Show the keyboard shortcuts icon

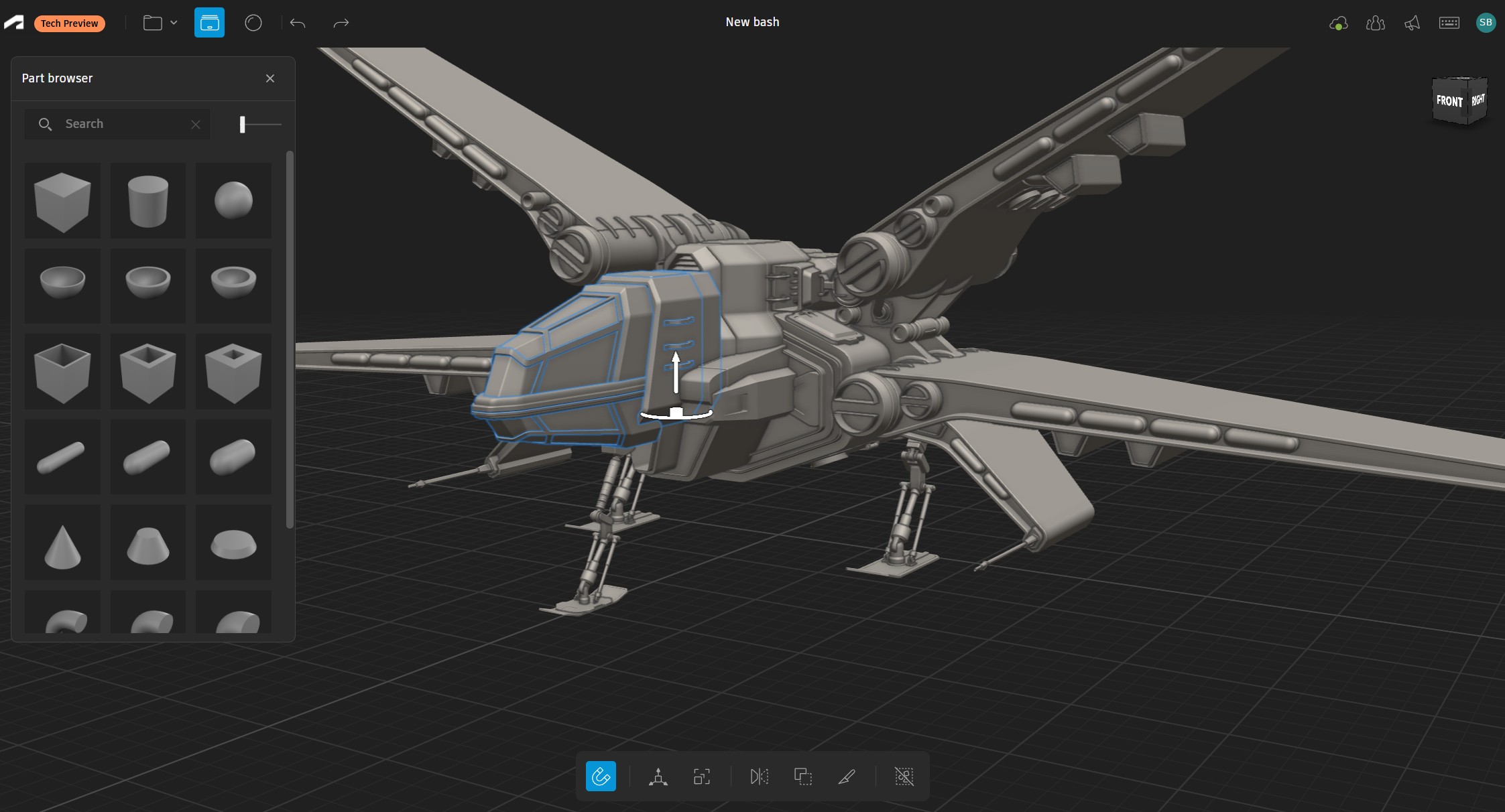coord(1449,23)
